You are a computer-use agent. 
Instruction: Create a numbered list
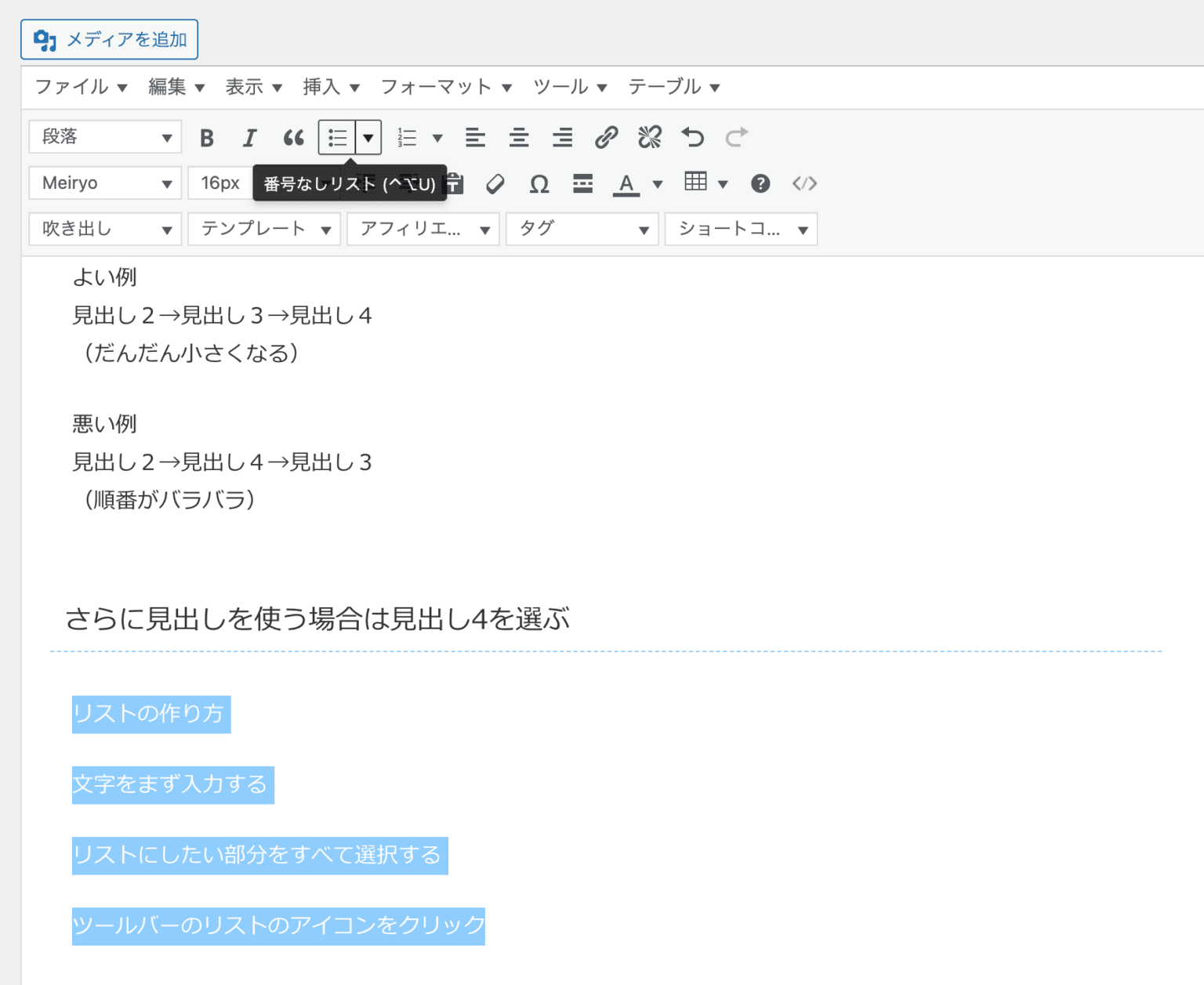point(408,136)
